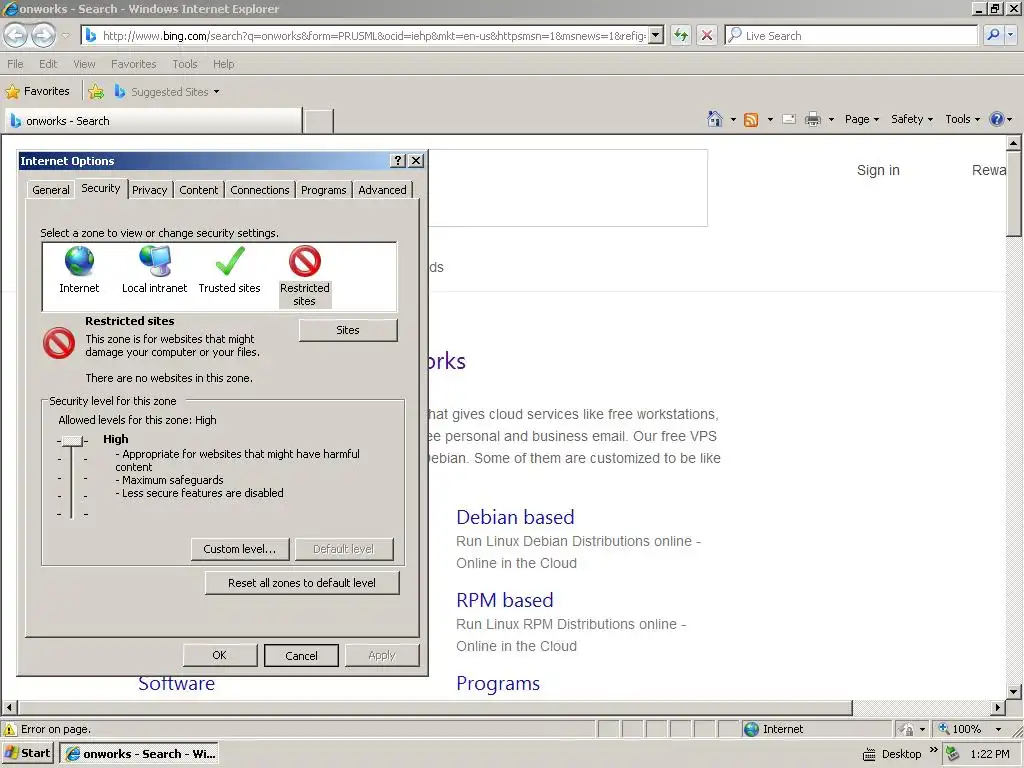Open the recent pages dropdown arrow

pos(65,35)
